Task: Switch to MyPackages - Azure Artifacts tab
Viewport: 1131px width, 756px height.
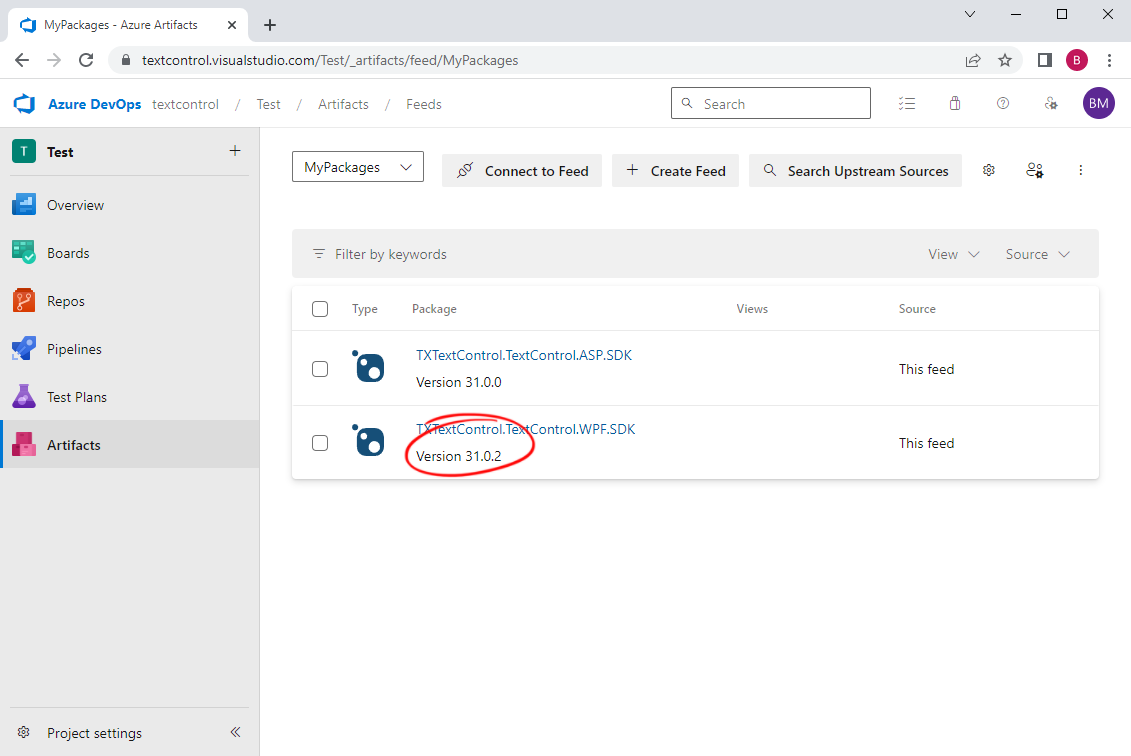Action: click(128, 25)
